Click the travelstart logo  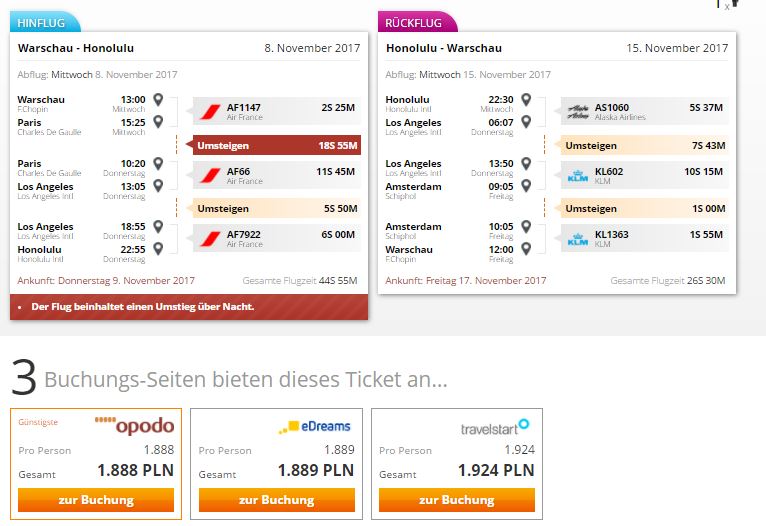pyautogui.click(x=495, y=427)
